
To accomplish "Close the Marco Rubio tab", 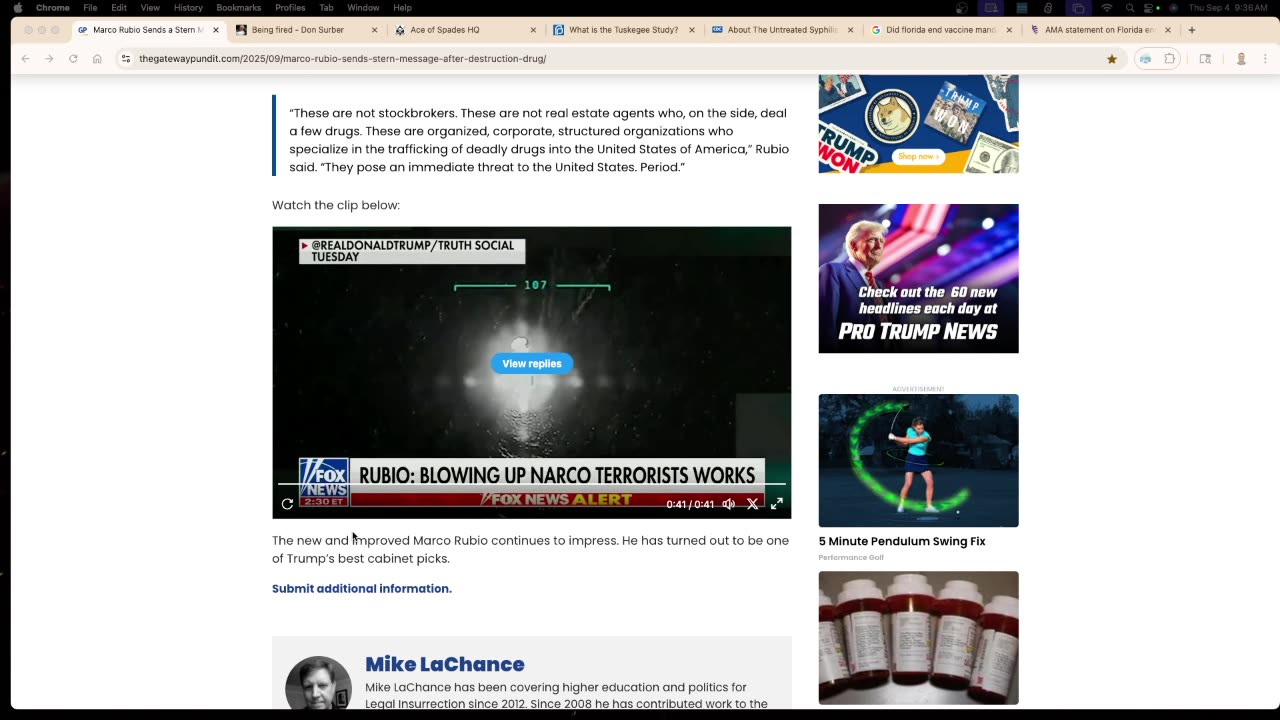I will click(215, 30).
